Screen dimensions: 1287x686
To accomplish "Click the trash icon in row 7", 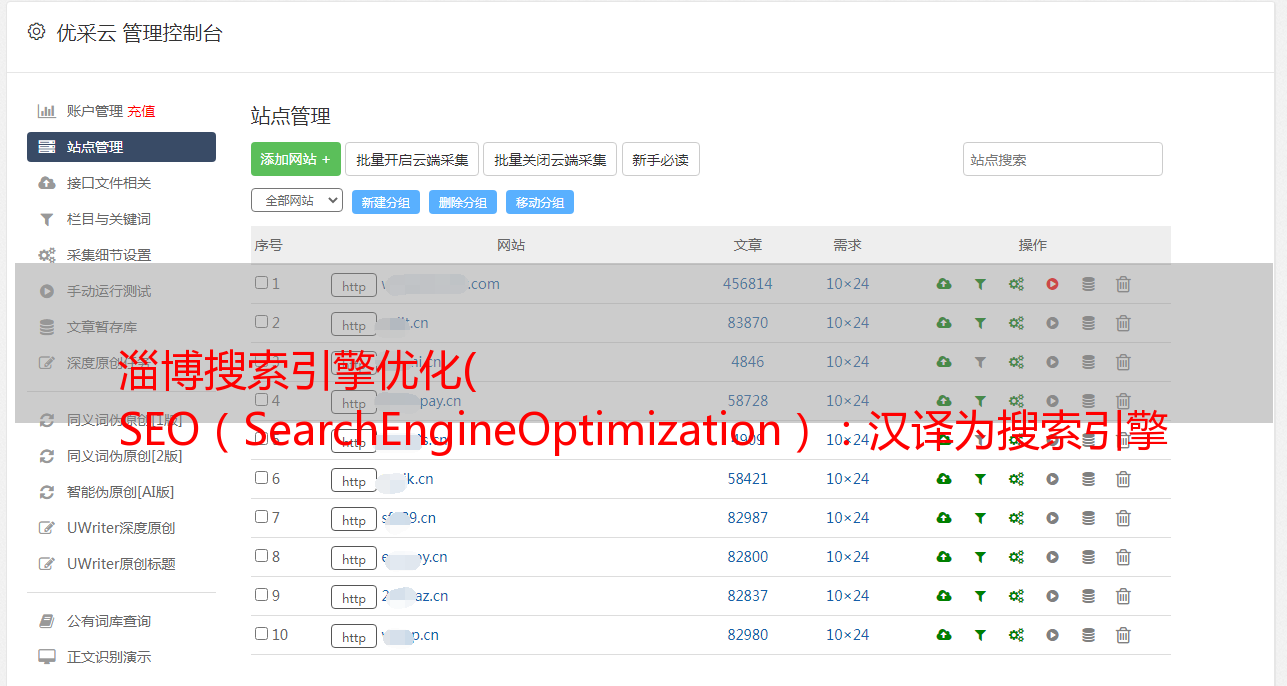I will point(1123,518).
